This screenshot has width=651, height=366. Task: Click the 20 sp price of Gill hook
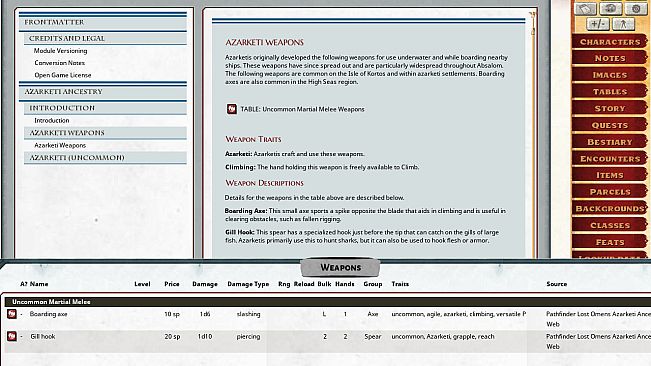point(172,337)
